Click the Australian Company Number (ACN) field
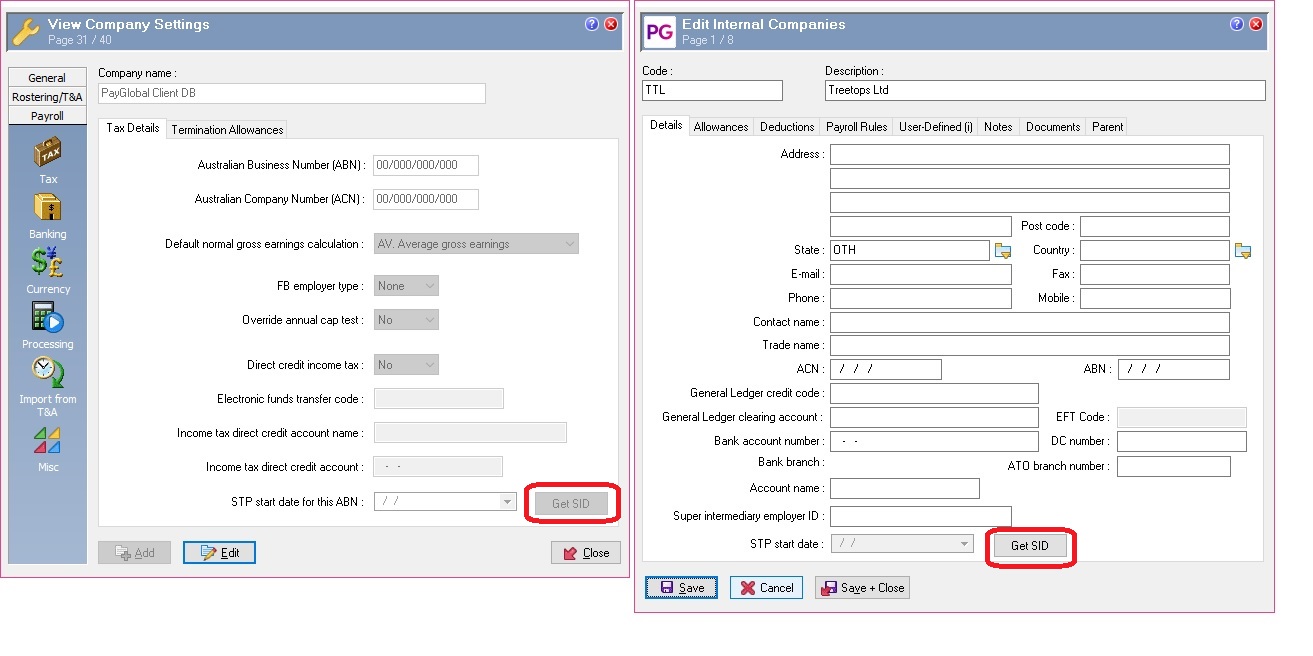Image resolution: width=1313 pixels, height=656 pixels. point(426,199)
